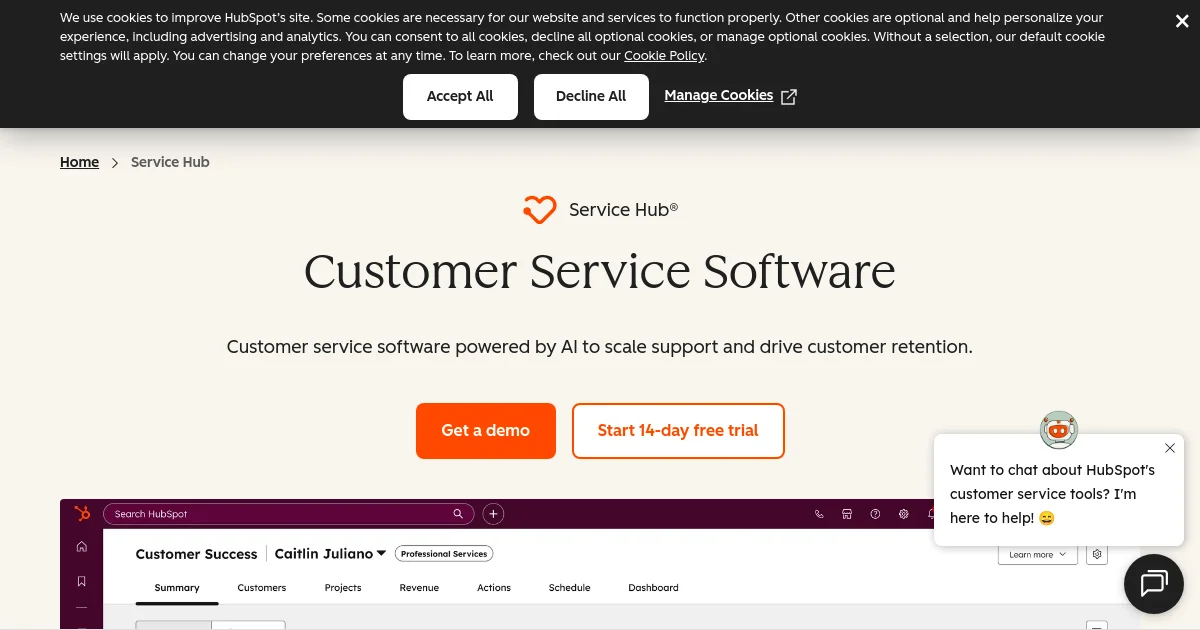Open the Dashboard tab
This screenshot has width=1200, height=630.
tap(653, 588)
